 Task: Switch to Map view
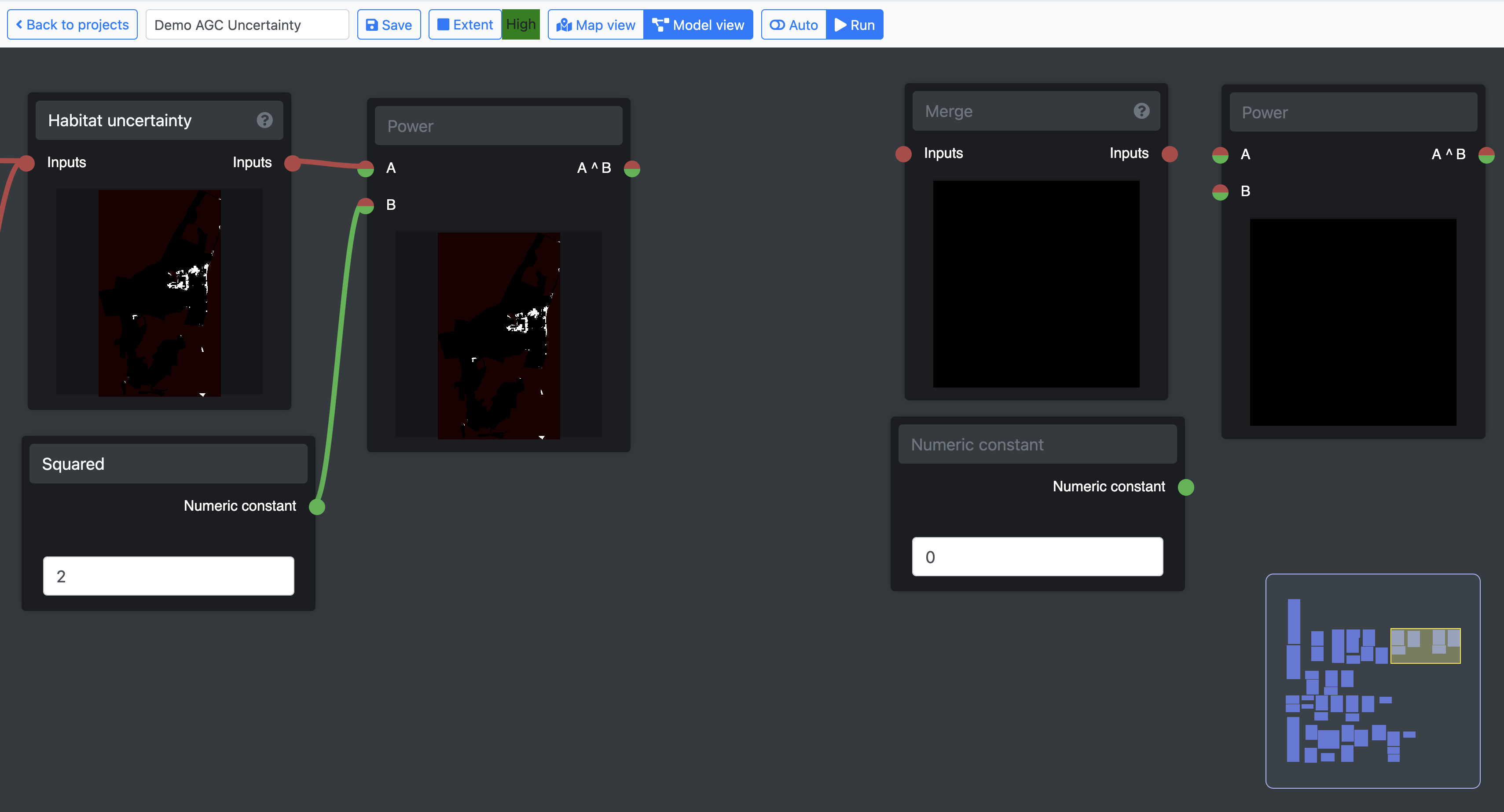pyautogui.click(x=595, y=25)
